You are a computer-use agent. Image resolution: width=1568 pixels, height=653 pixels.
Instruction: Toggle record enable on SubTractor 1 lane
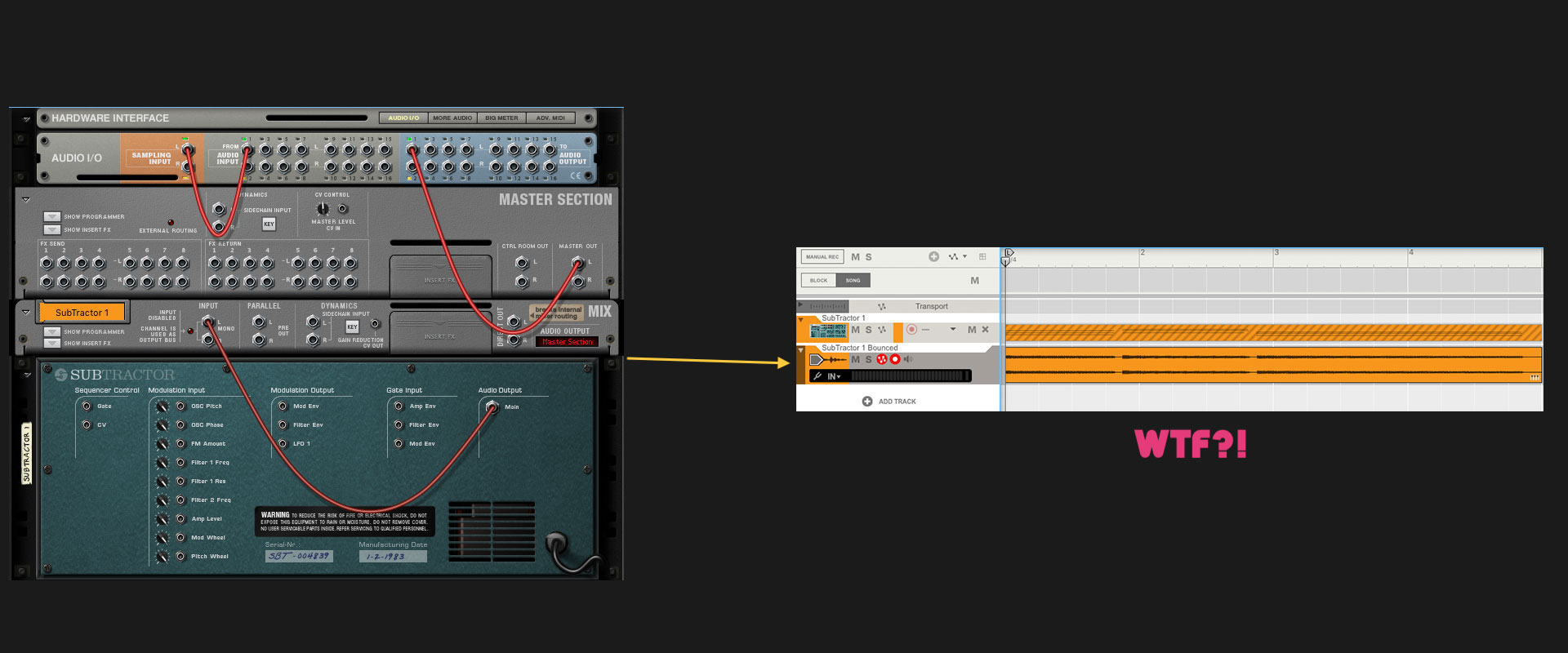click(911, 330)
